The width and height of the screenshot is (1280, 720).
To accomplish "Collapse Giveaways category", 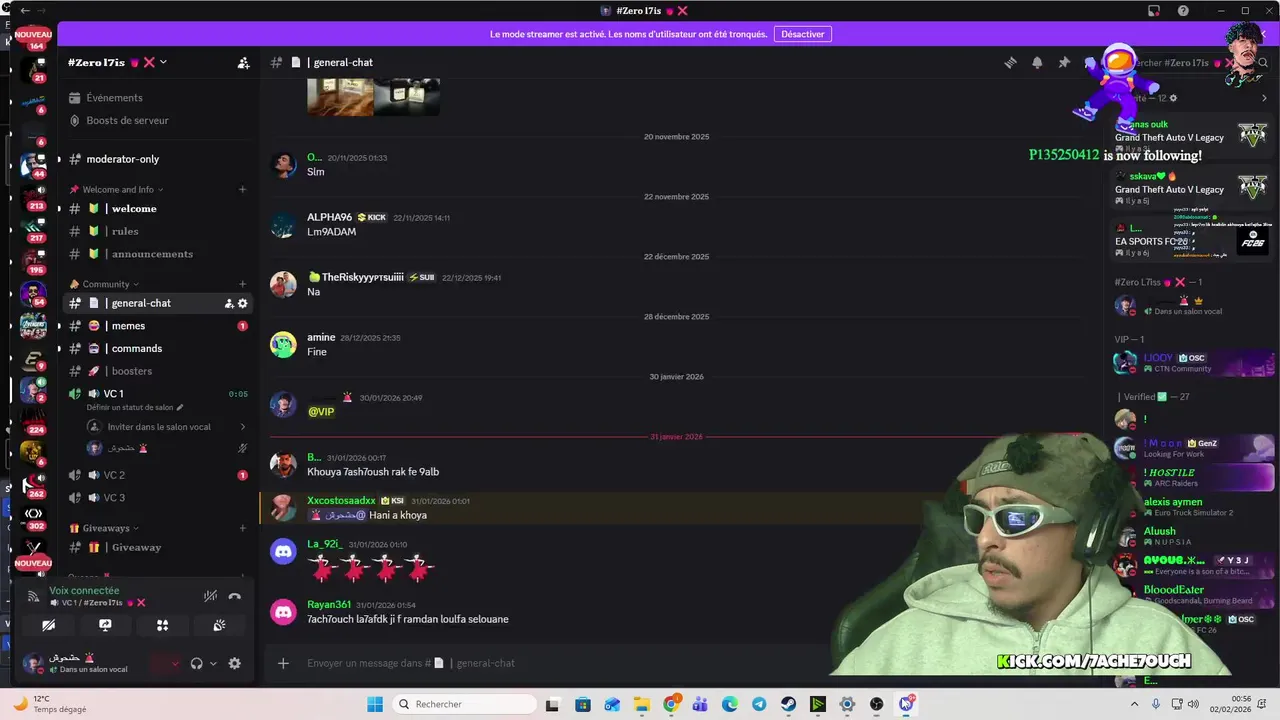I will click(104, 528).
